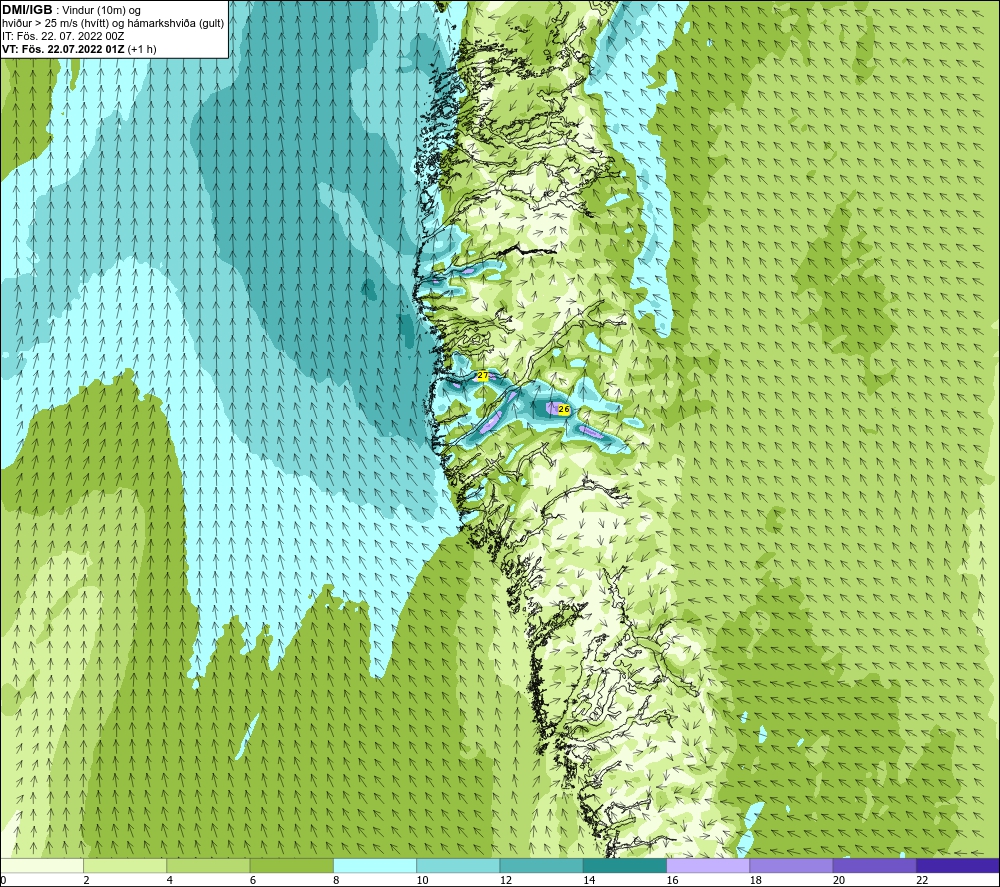This screenshot has height=887, width=1000.
Task: Select the 8–10 m/s pale cyan swatch
Action: click(x=375, y=865)
